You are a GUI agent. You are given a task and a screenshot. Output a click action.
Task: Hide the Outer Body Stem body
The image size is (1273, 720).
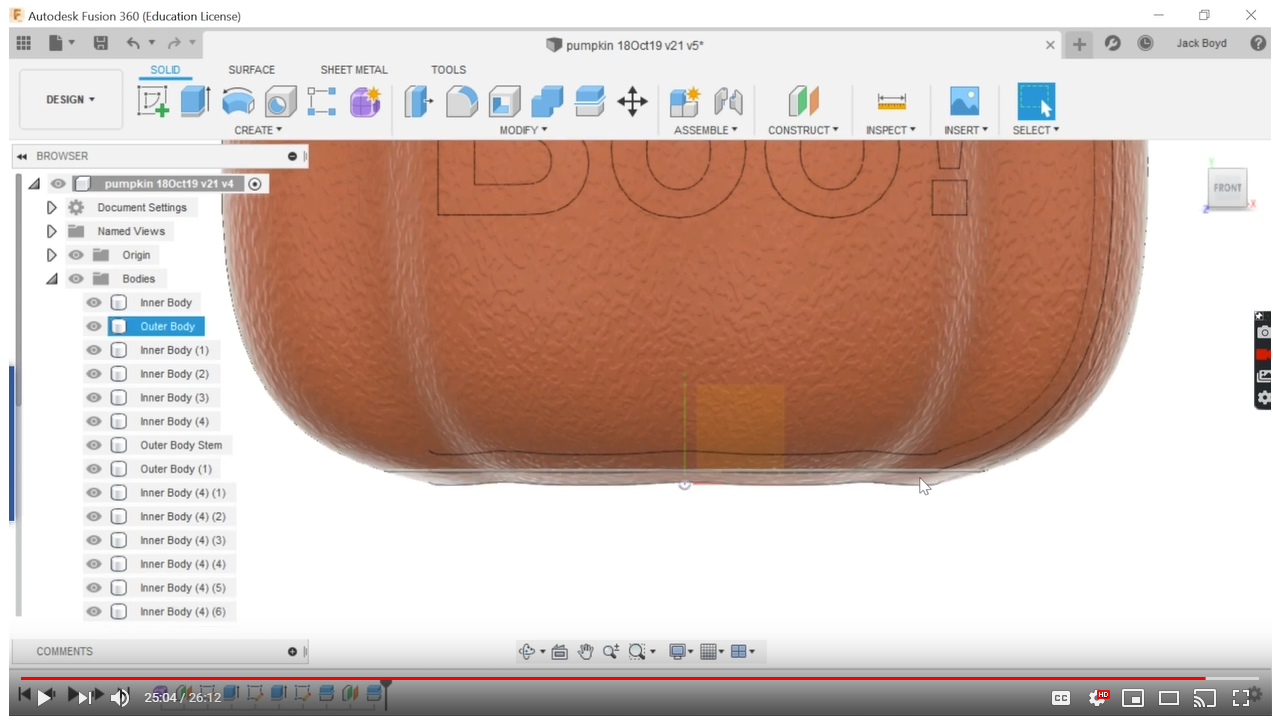(x=94, y=446)
